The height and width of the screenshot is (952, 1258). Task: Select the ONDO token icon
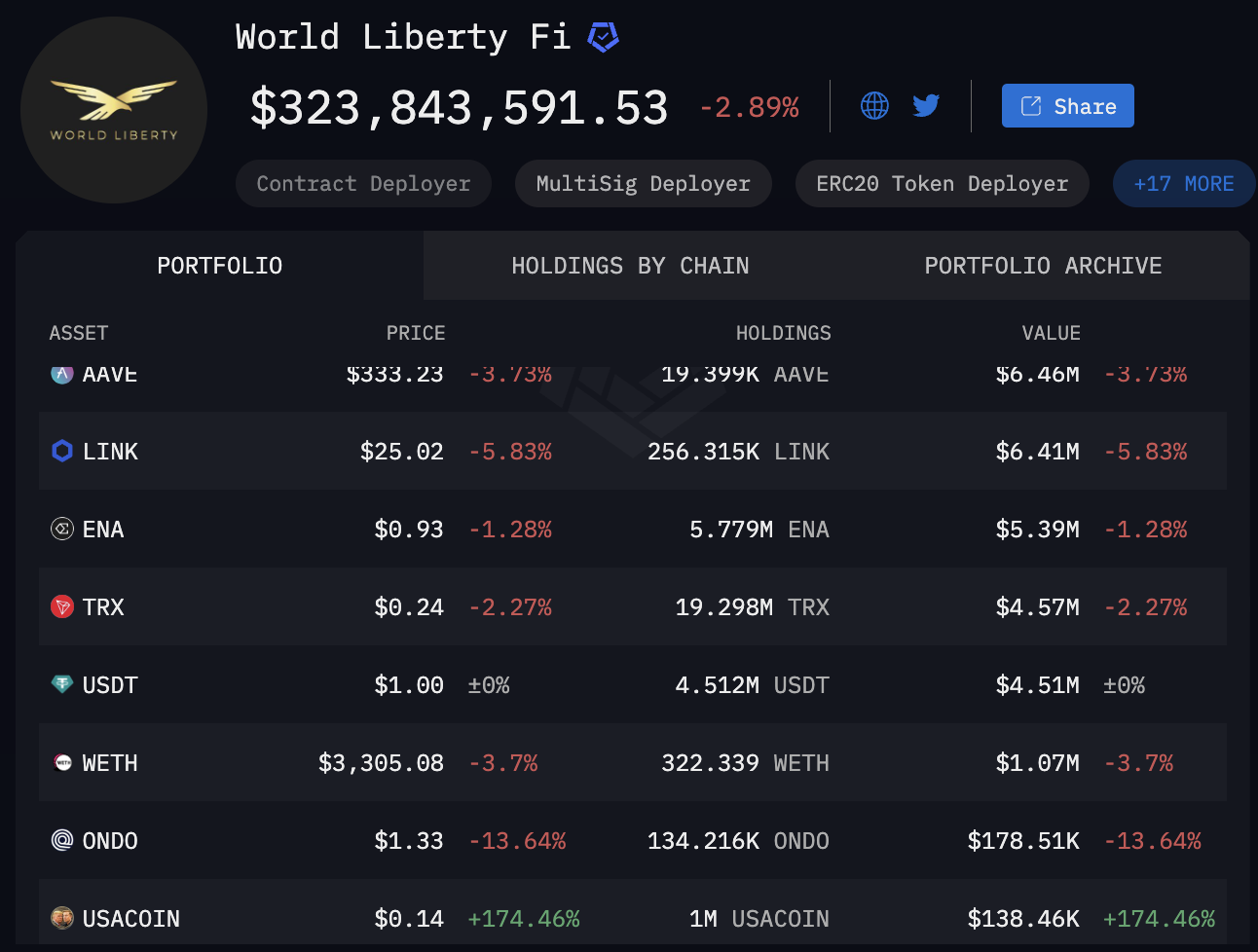[62, 840]
